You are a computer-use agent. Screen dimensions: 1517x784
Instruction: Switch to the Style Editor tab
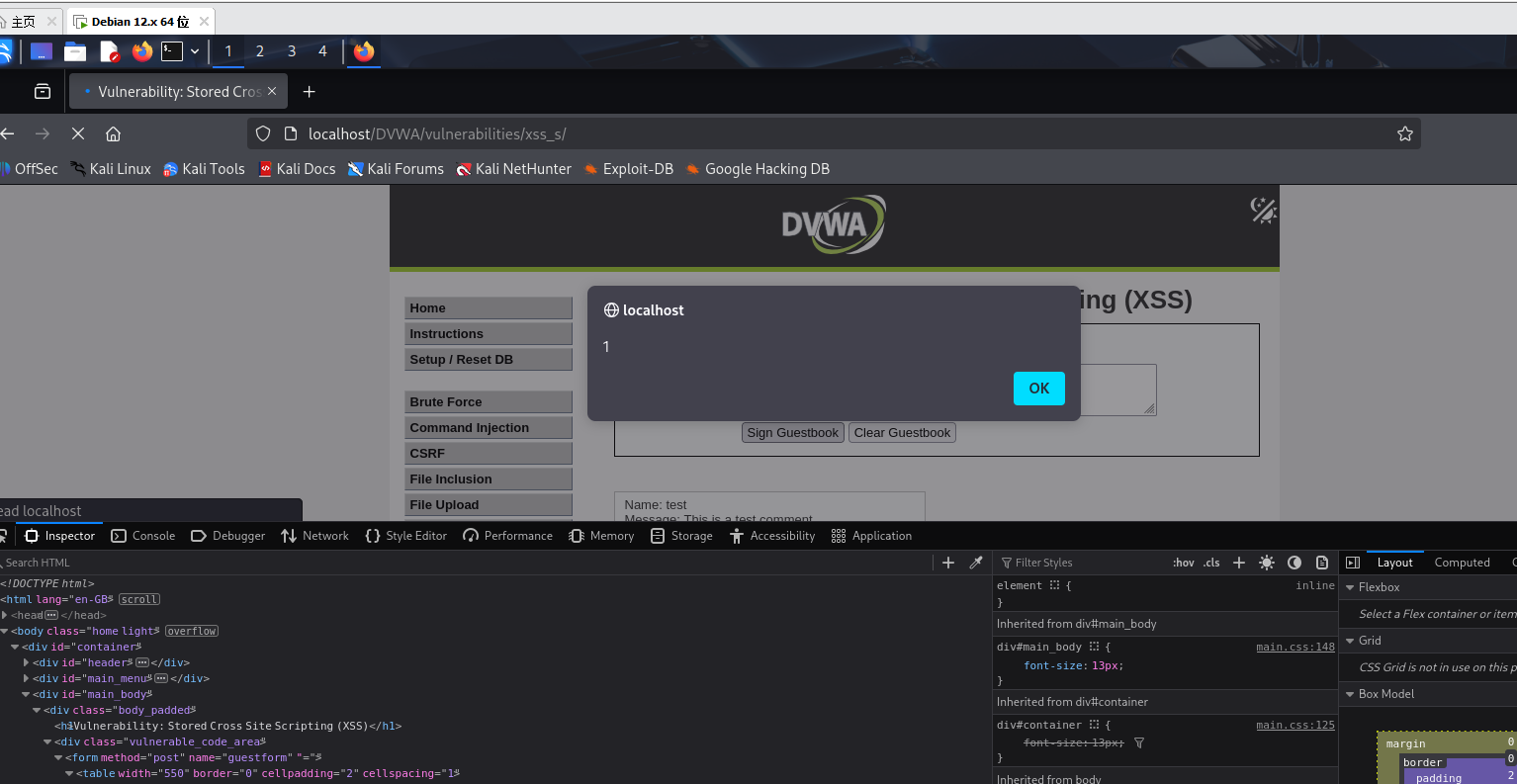pos(405,536)
